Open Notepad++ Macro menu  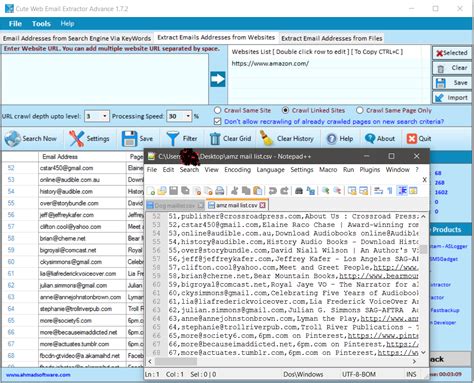(x=328, y=170)
